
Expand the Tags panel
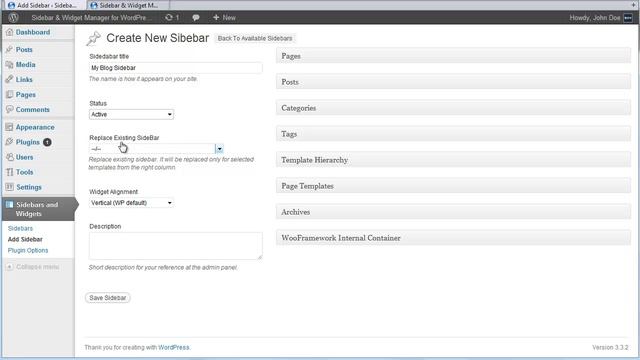coord(453,134)
